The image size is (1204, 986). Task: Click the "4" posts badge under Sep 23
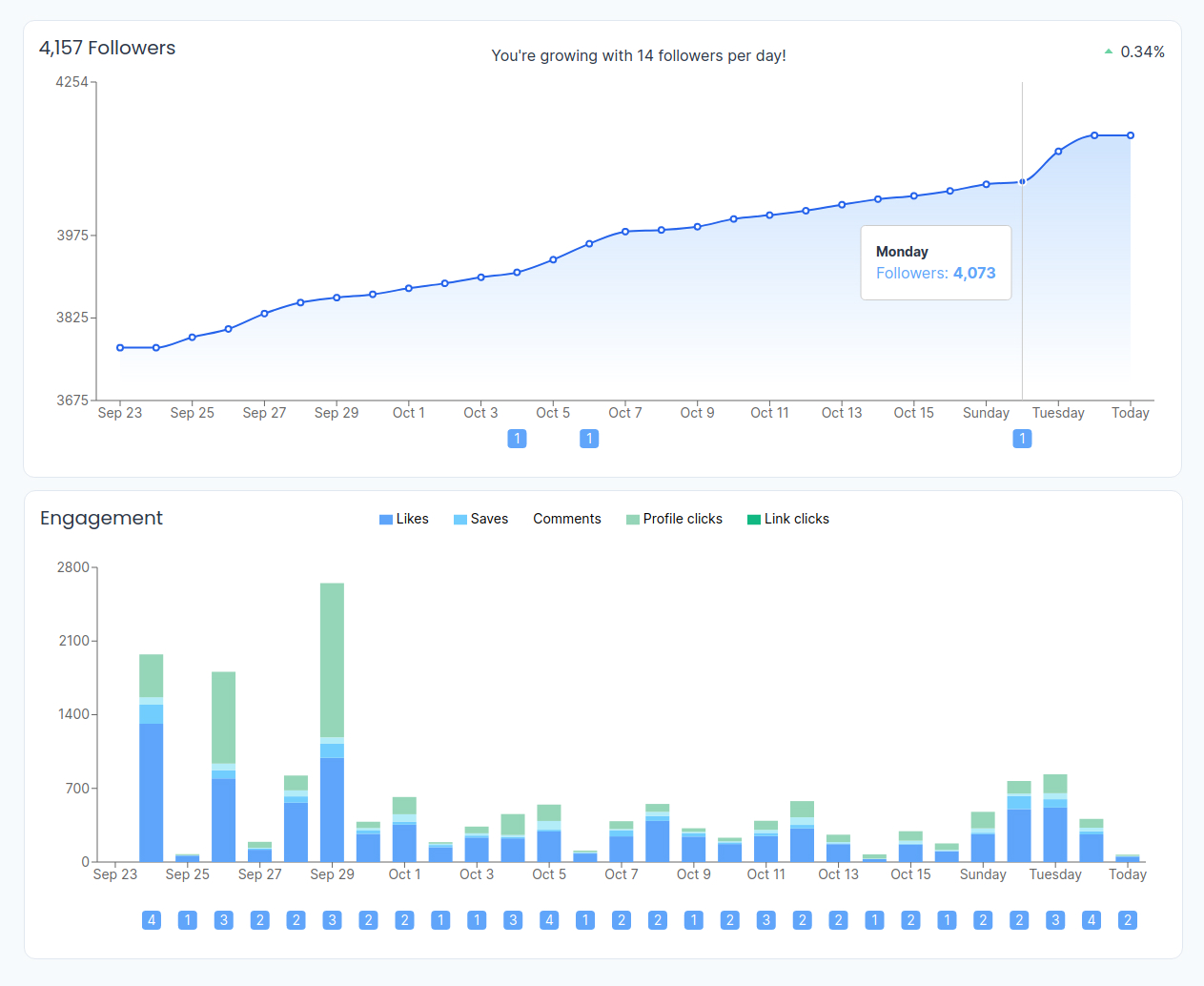(152, 920)
